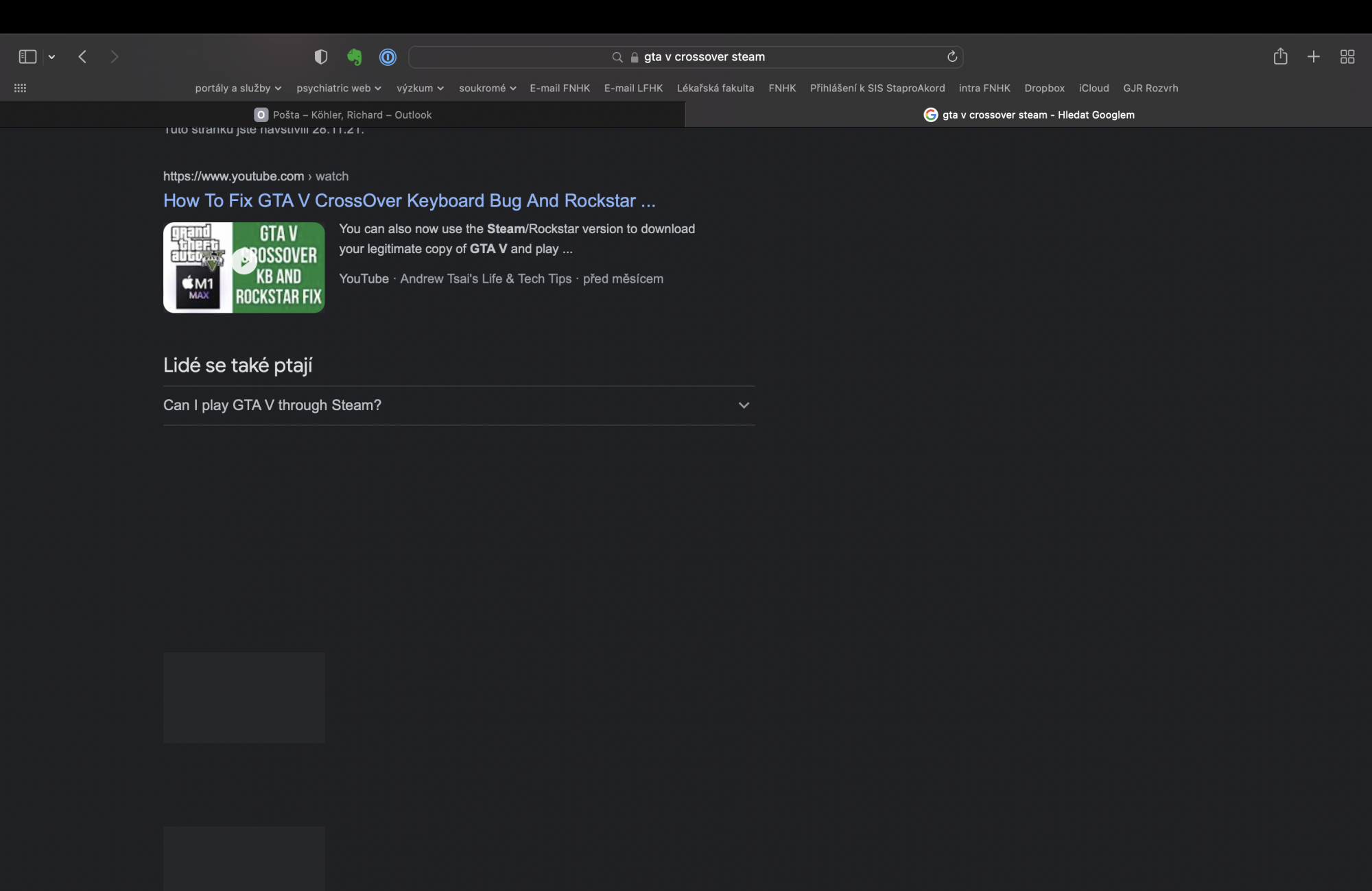This screenshot has width=1372, height=891.
Task: Reload the page with refresh icon
Action: point(951,57)
